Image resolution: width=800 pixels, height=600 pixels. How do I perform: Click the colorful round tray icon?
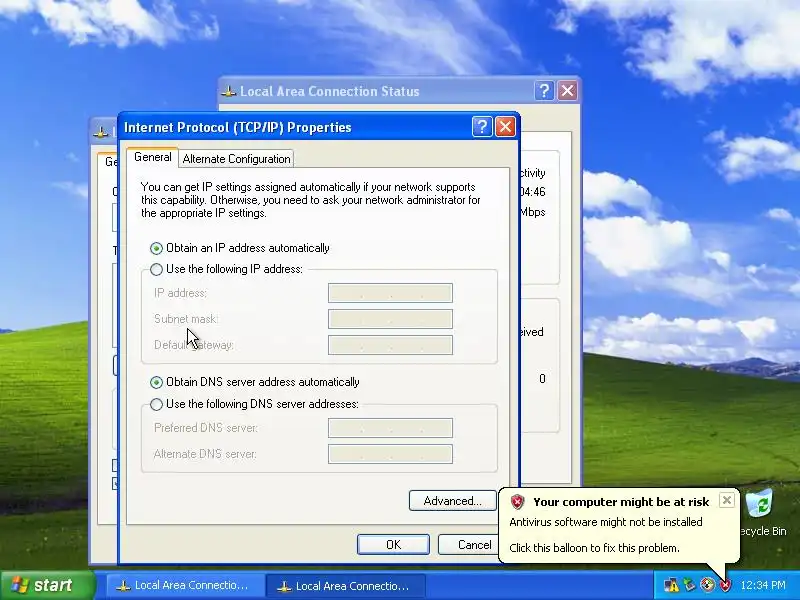(707, 585)
